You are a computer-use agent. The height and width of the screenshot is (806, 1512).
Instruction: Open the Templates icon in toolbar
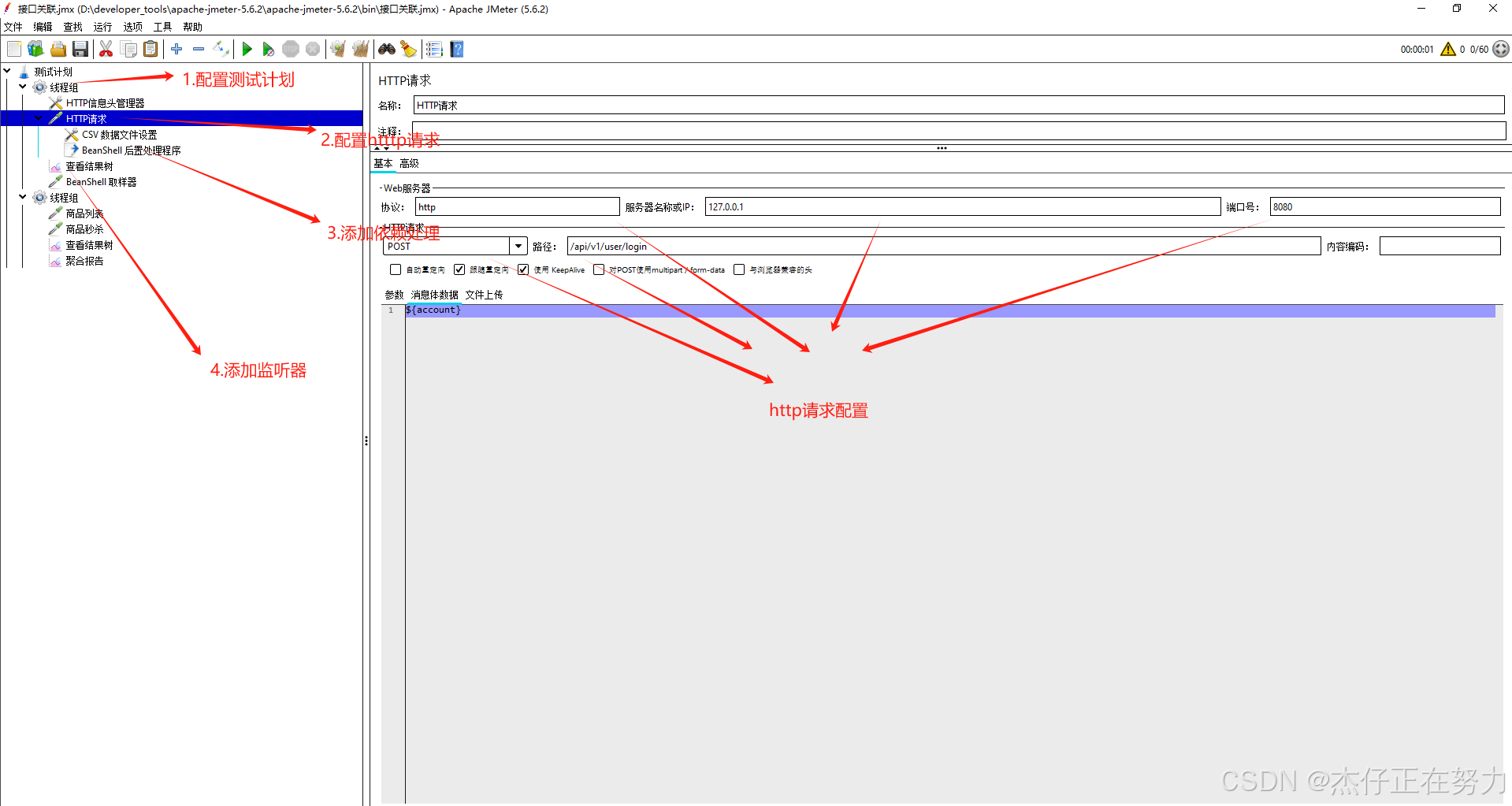pos(35,49)
